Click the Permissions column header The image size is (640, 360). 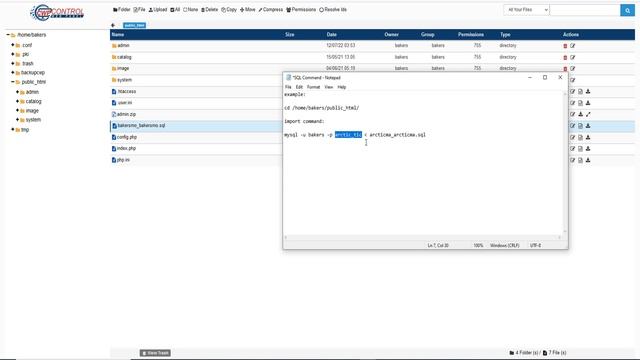(x=471, y=35)
